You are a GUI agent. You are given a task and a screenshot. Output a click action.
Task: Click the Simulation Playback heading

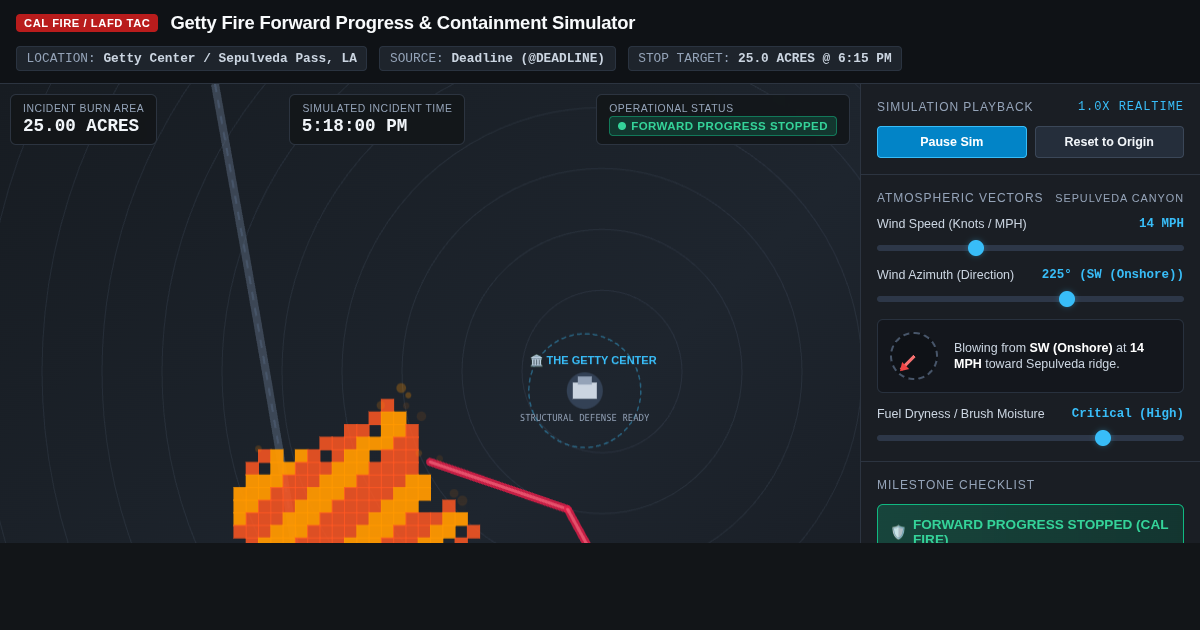coord(955,107)
